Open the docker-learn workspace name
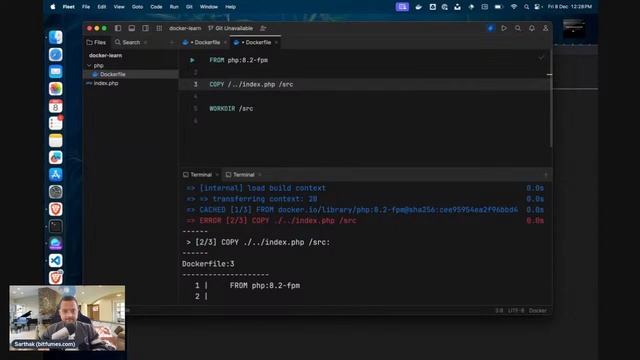 pos(185,28)
